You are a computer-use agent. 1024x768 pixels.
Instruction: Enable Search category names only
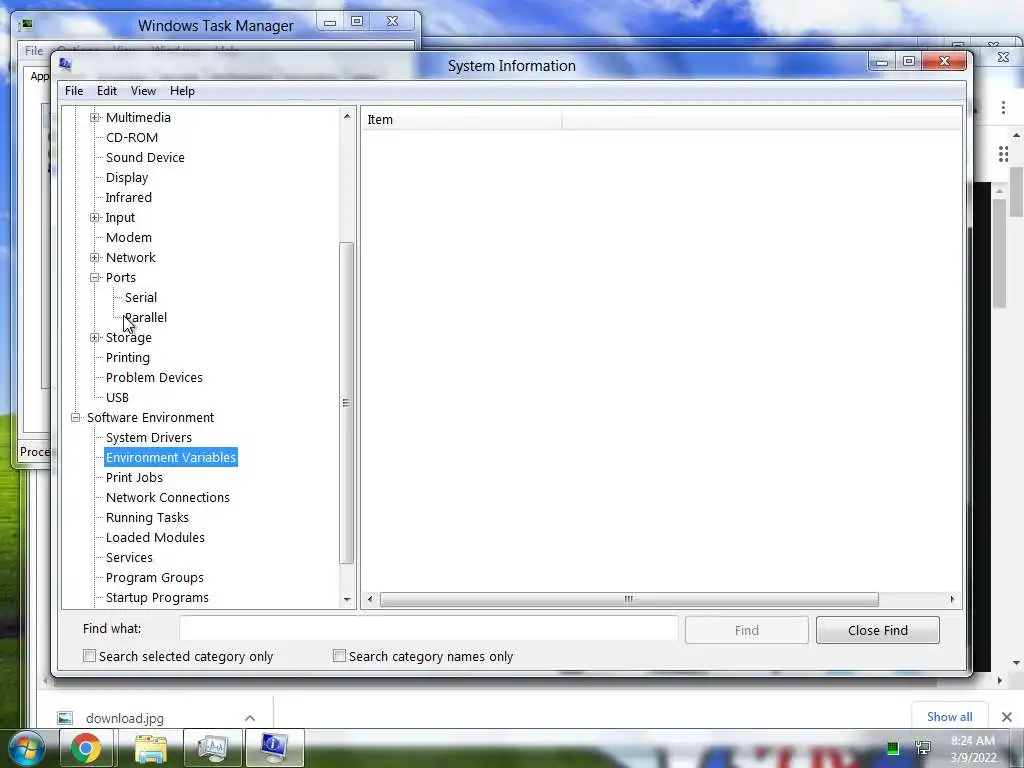pos(339,656)
